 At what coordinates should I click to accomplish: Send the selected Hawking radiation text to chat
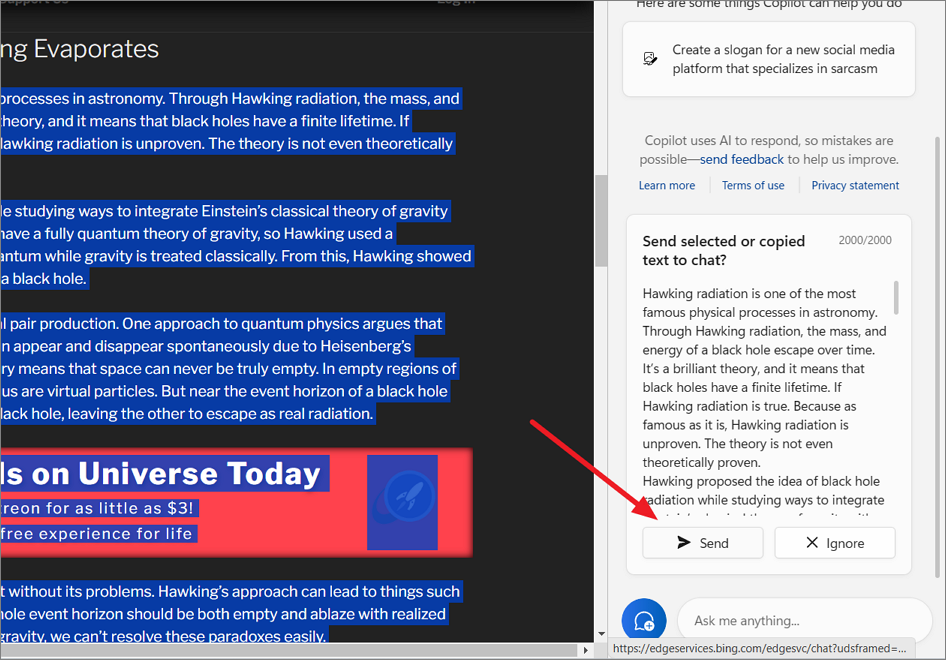(702, 542)
